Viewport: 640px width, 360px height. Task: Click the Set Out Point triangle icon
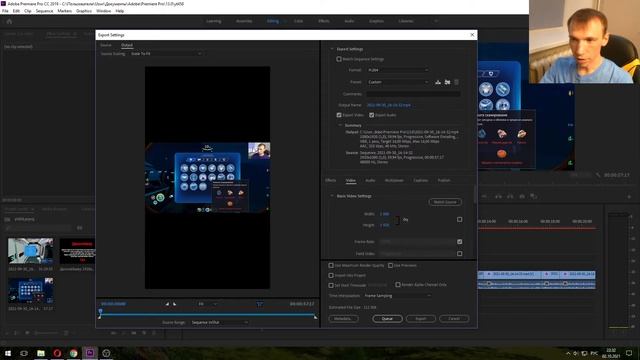pos(175,304)
